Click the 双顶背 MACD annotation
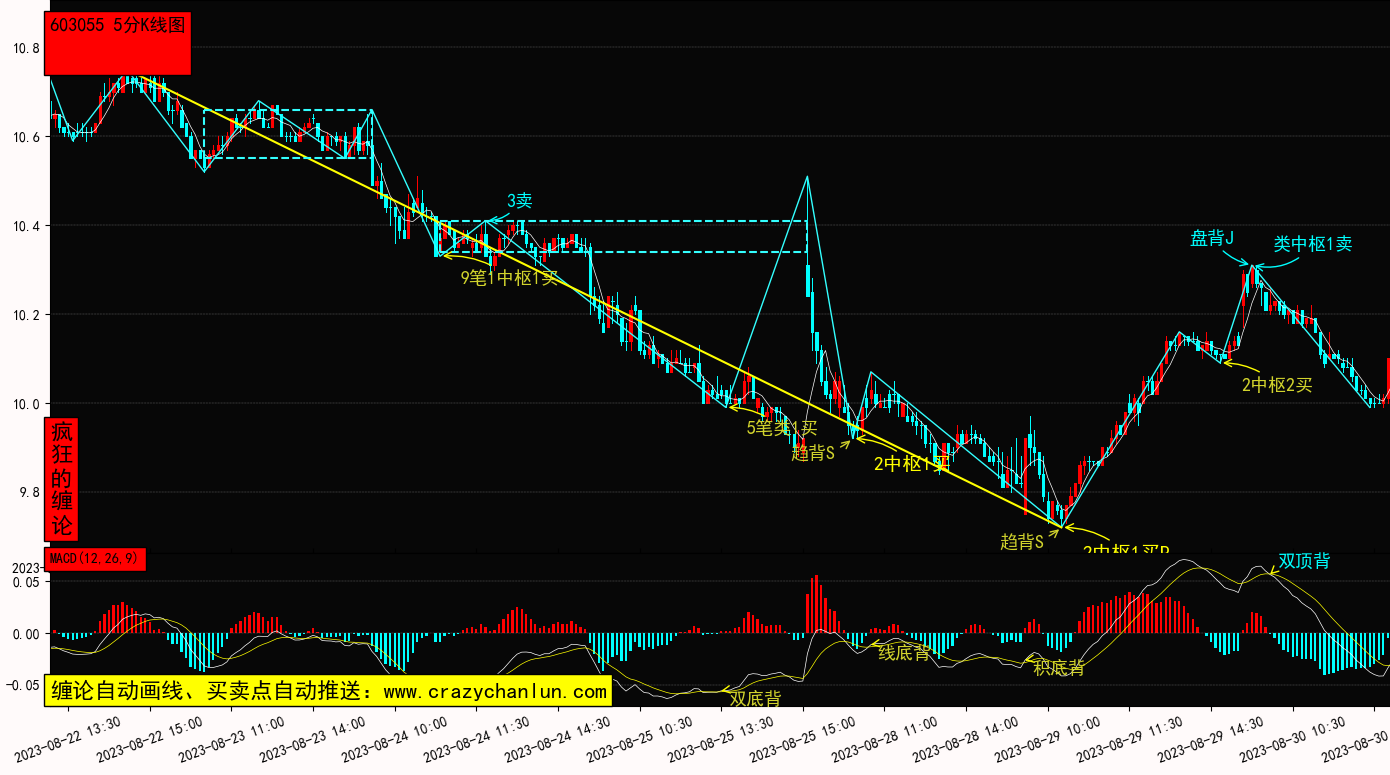1390x775 pixels. click(x=1304, y=561)
